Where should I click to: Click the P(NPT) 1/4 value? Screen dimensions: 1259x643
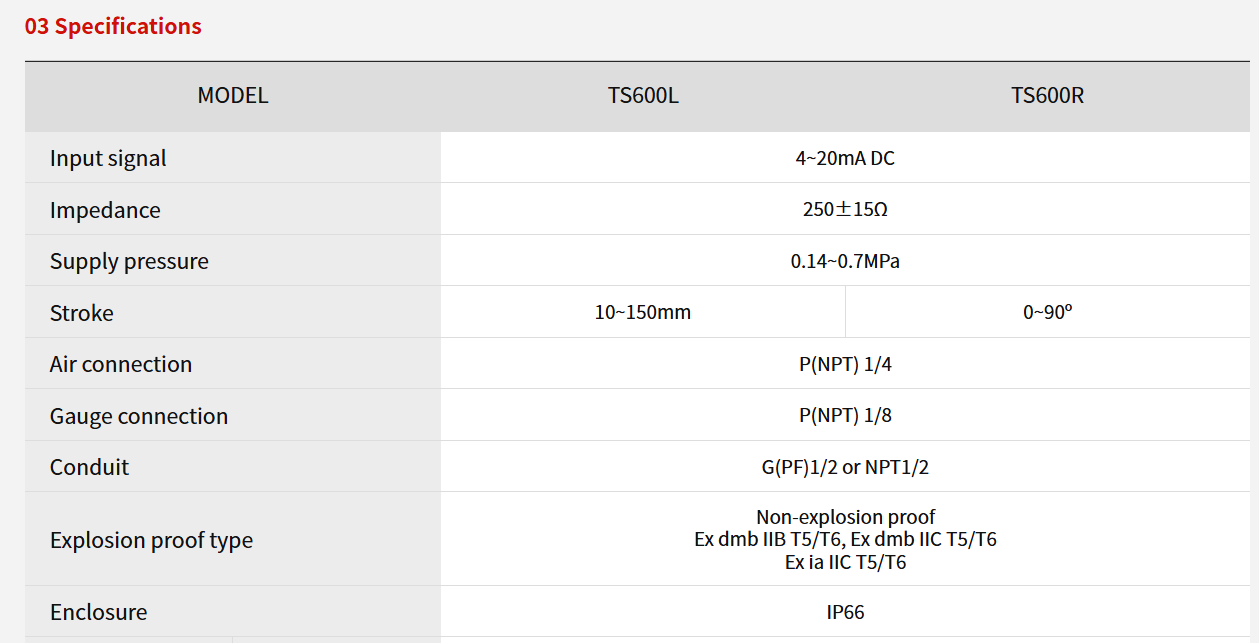click(x=845, y=365)
